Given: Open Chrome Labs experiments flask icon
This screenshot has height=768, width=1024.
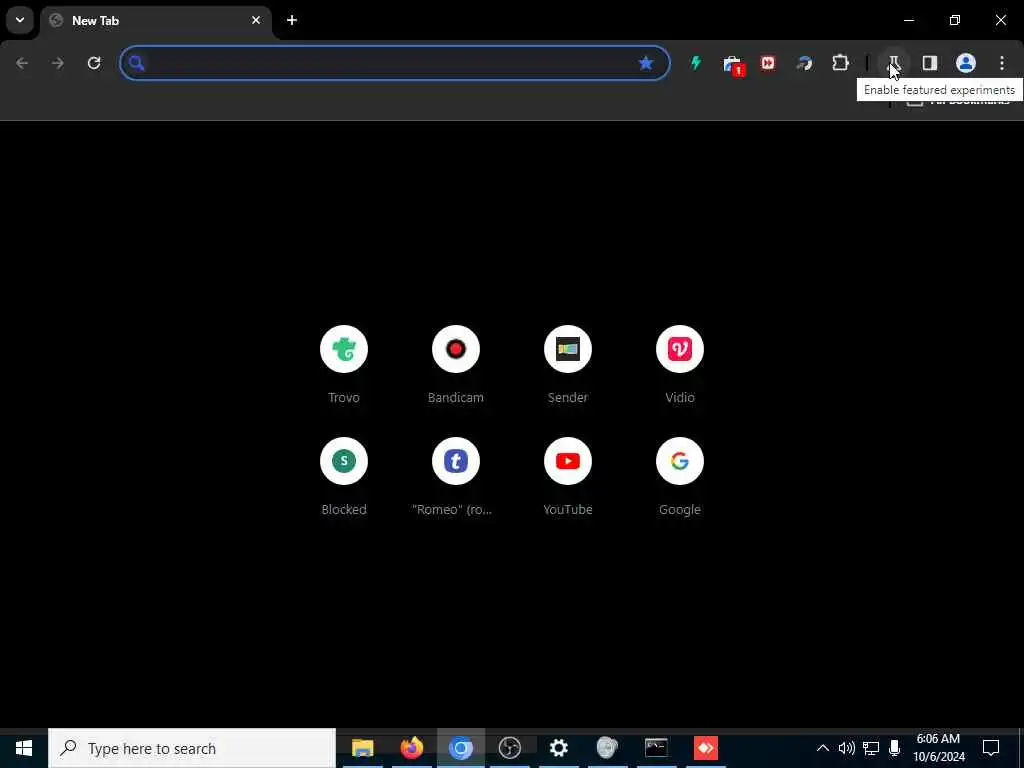Looking at the screenshot, I should tap(893, 63).
